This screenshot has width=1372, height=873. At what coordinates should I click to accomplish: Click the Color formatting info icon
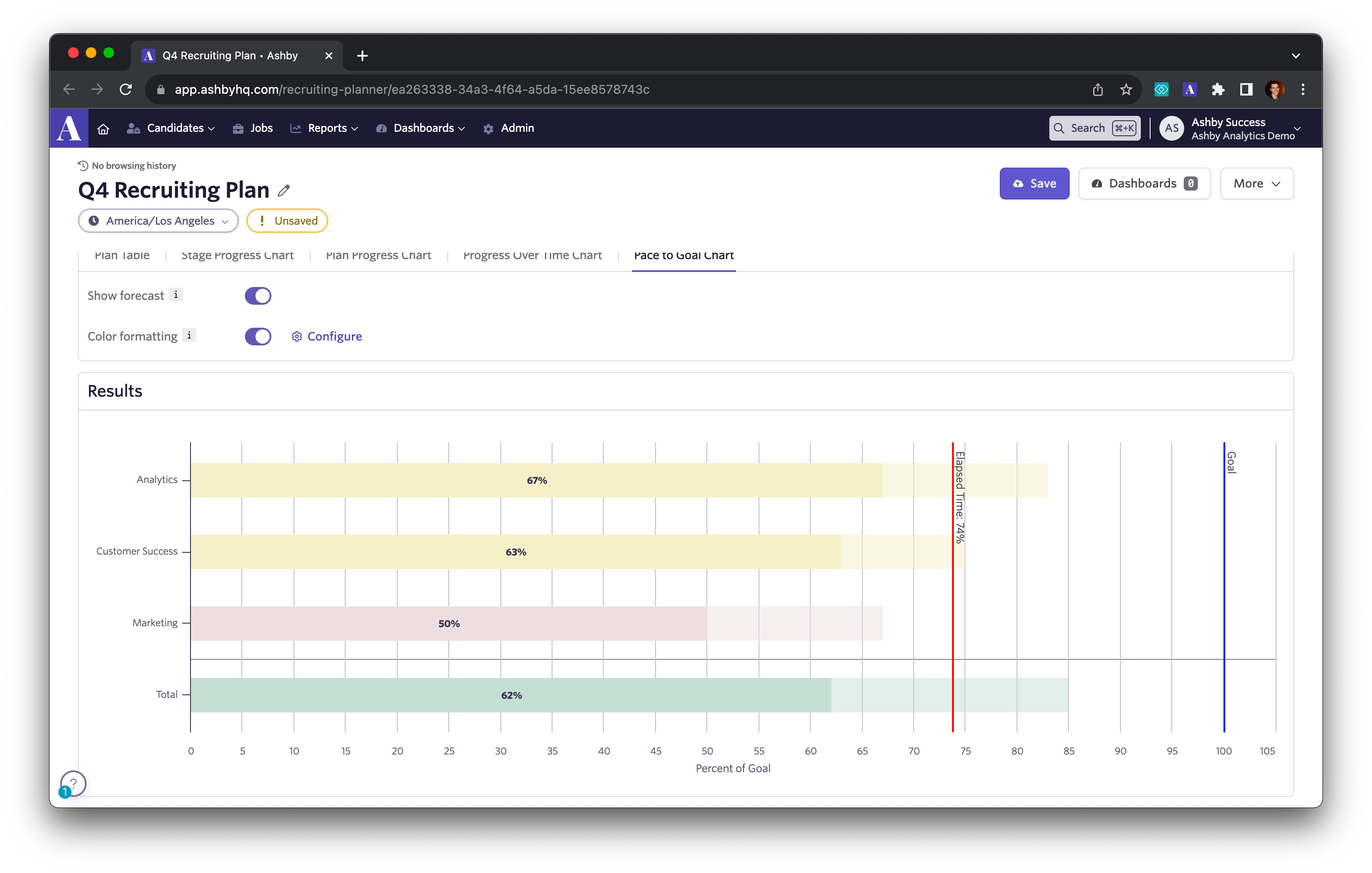click(189, 335)
